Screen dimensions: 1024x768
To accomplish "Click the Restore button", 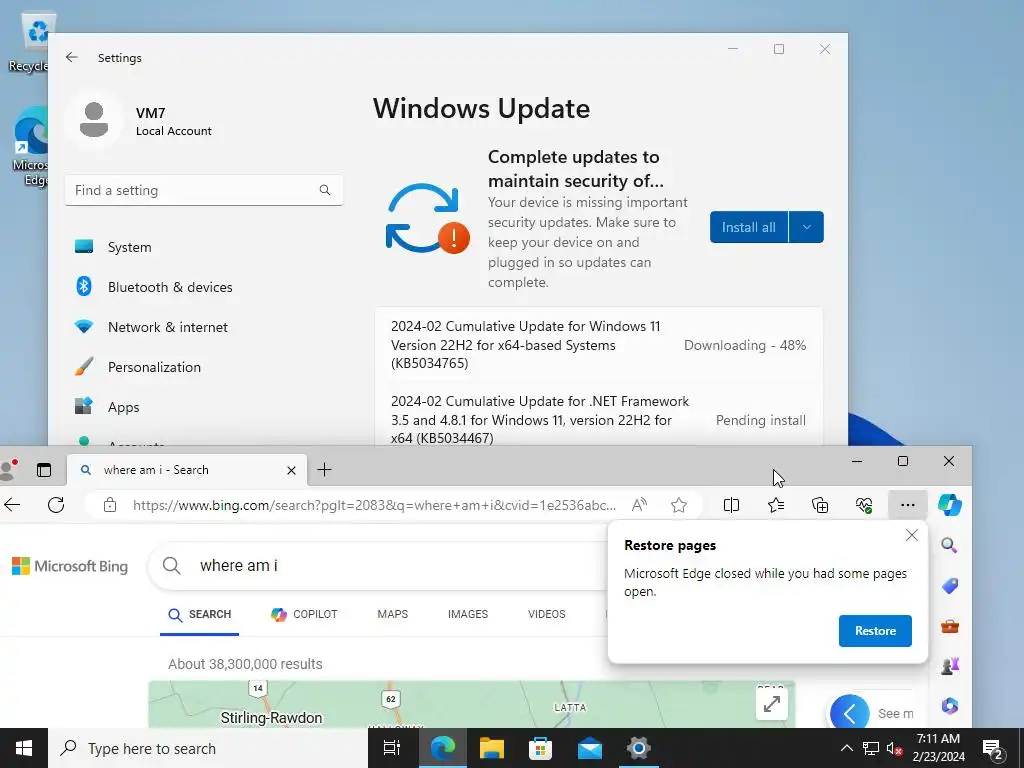I will [x=875, y=631].
